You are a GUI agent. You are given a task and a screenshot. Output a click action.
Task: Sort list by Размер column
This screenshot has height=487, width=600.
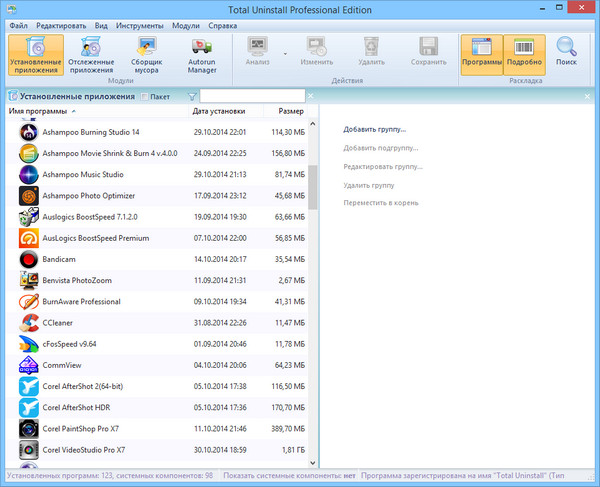pos(291,111)
